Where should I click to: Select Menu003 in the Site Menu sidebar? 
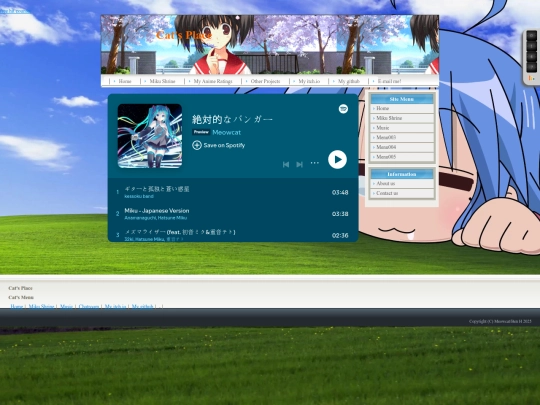point(402,137)
